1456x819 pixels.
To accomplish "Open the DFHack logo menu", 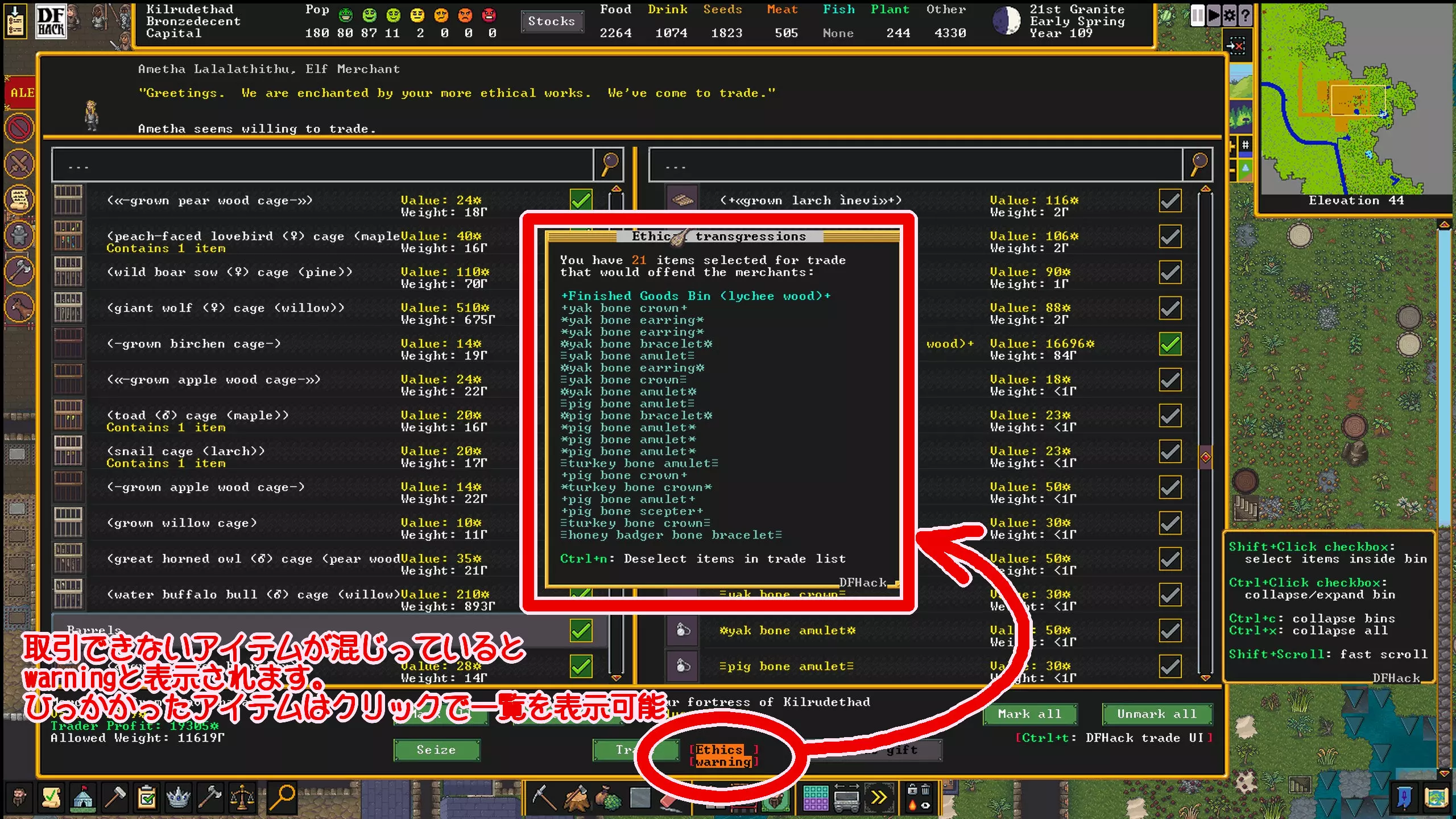I will (51, 22).
